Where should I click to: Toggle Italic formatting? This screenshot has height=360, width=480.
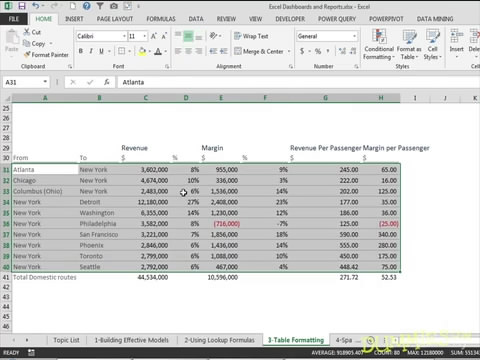point(91,51)
